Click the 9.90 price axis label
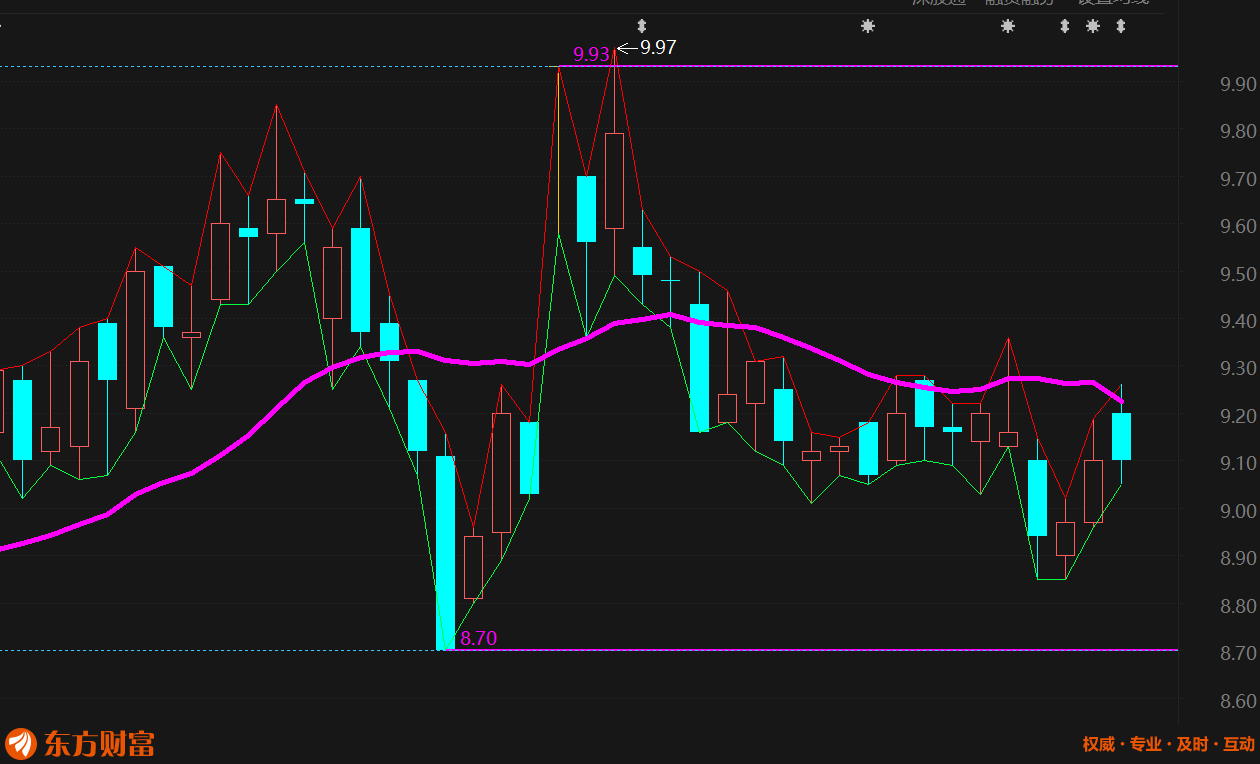Image resolution: width=1260 pixels, height=764 pixels. [1238, 84]
